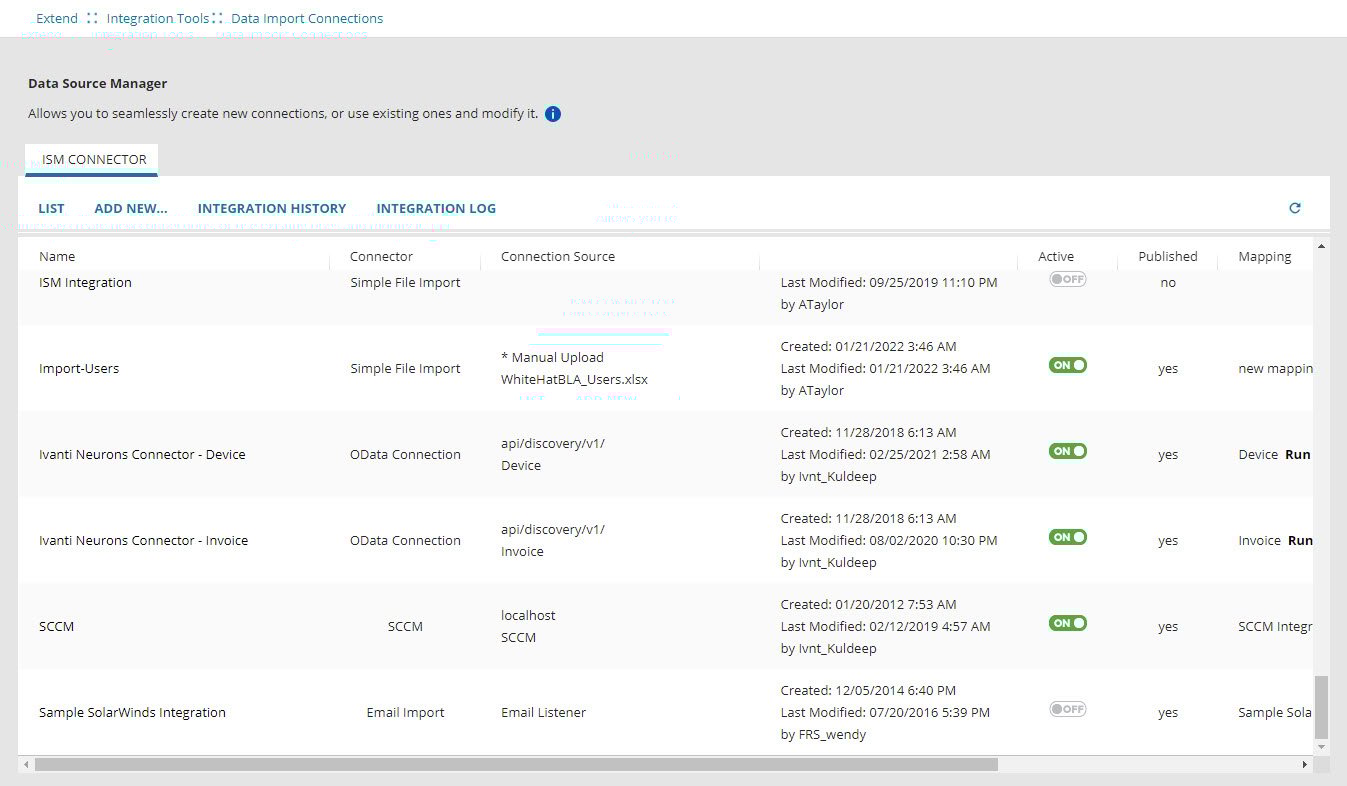Disable the SCCM connection active toggle

pos(1067,623)
